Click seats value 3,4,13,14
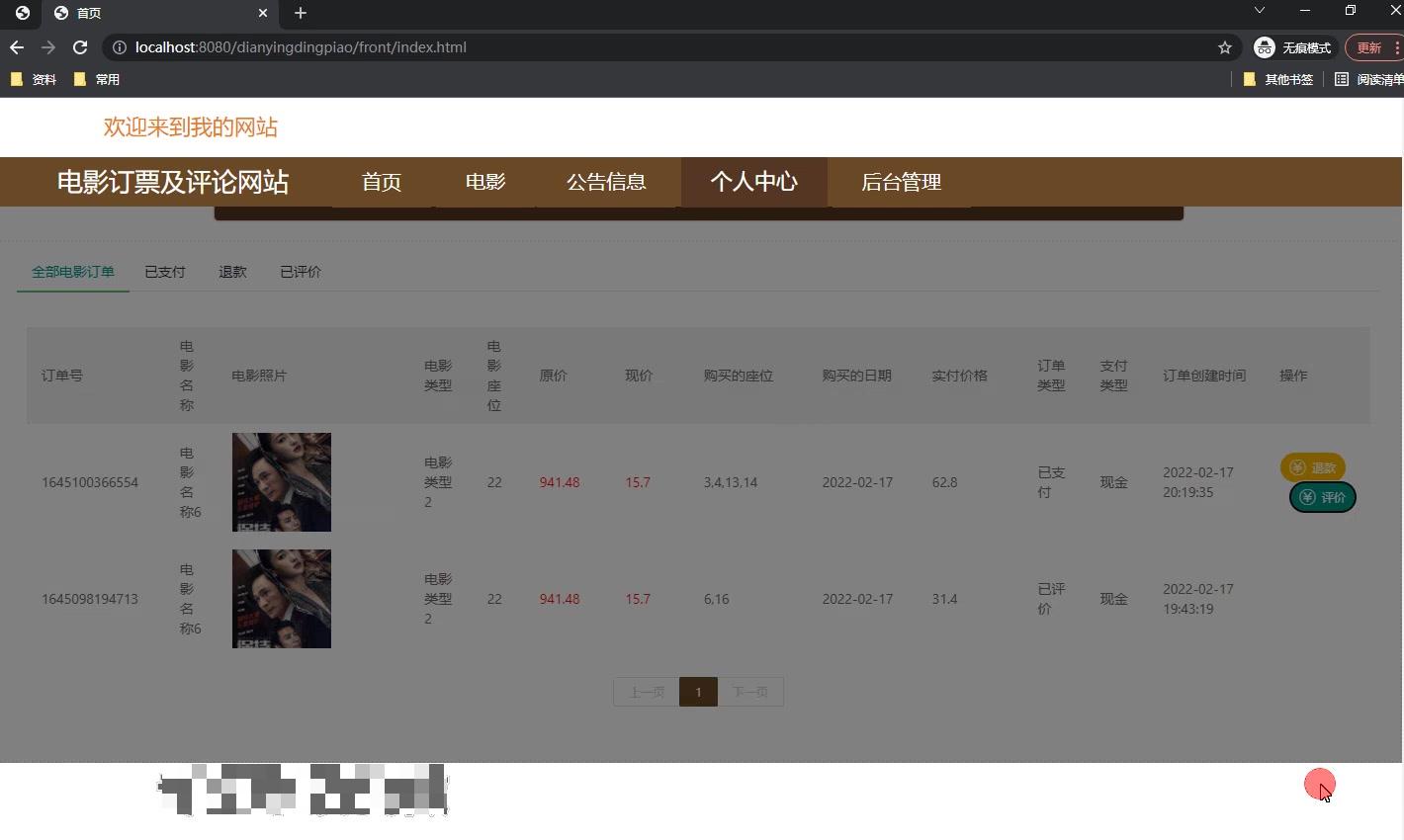 [731, 482]
